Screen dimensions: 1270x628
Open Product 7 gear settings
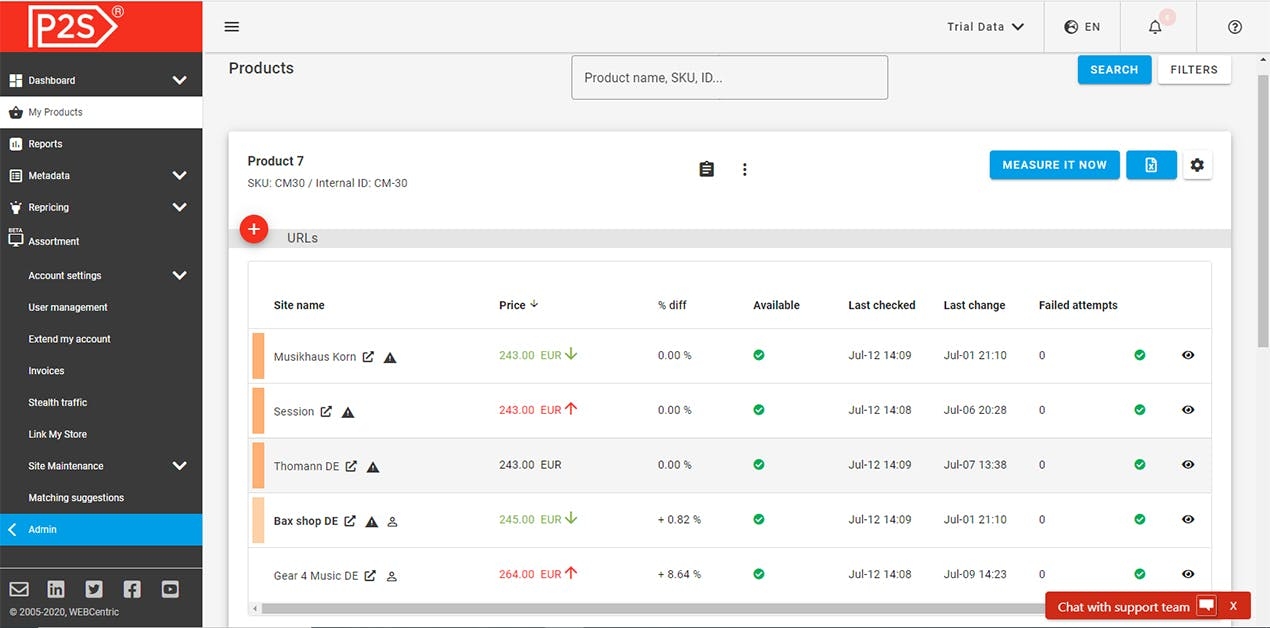click(1197, 165)
